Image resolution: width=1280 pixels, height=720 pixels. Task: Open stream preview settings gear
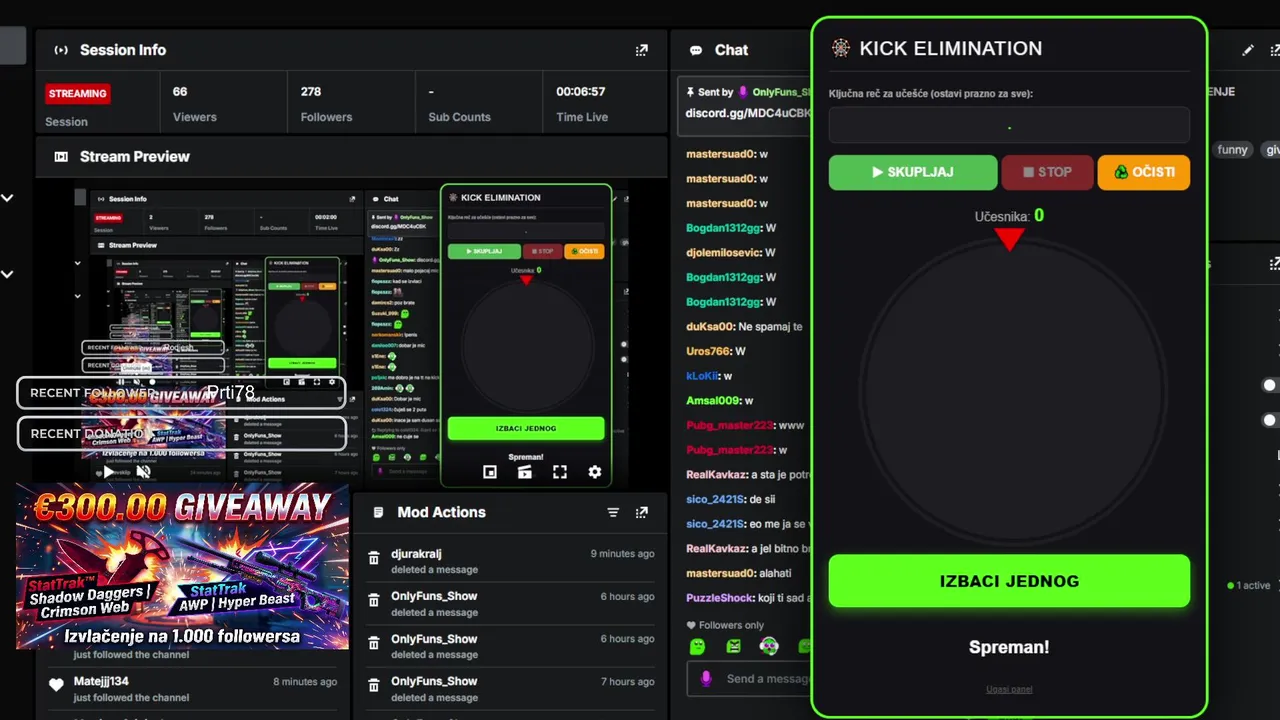coord(595,472)
